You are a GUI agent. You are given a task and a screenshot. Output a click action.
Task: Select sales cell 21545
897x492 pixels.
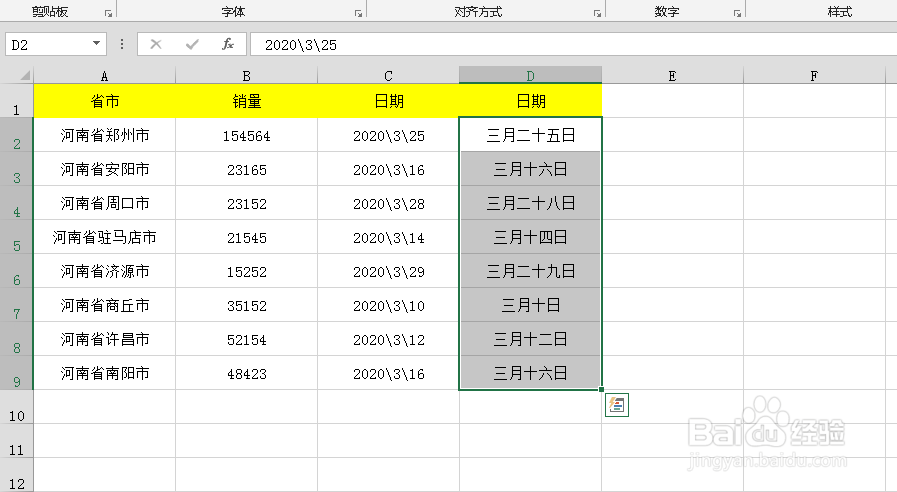246,237
